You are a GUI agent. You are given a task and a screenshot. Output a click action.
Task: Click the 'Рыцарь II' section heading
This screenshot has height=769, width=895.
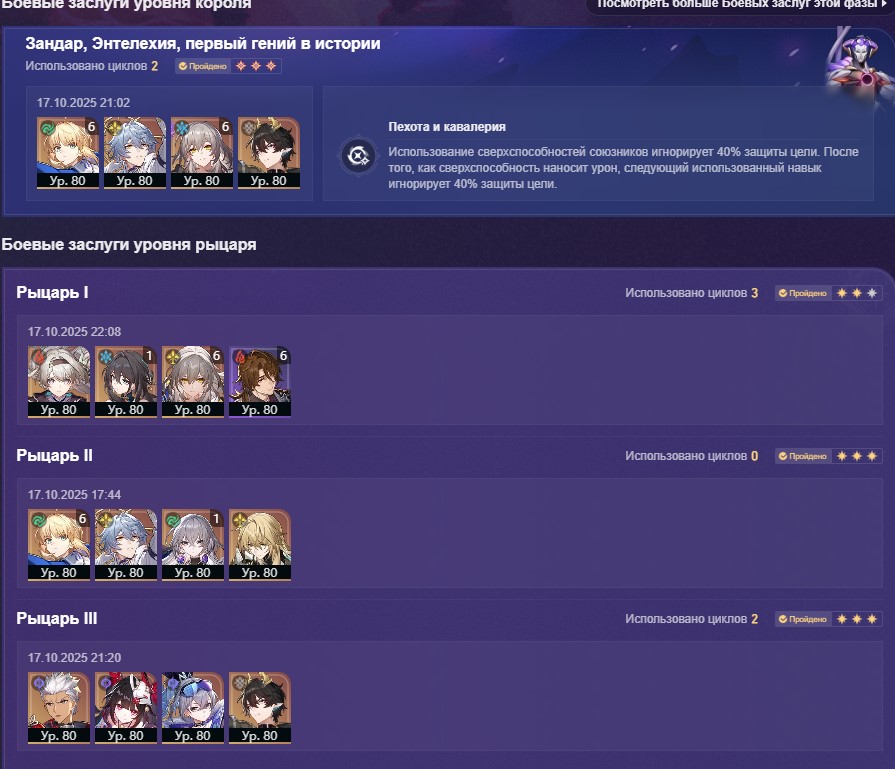(54, 456)
